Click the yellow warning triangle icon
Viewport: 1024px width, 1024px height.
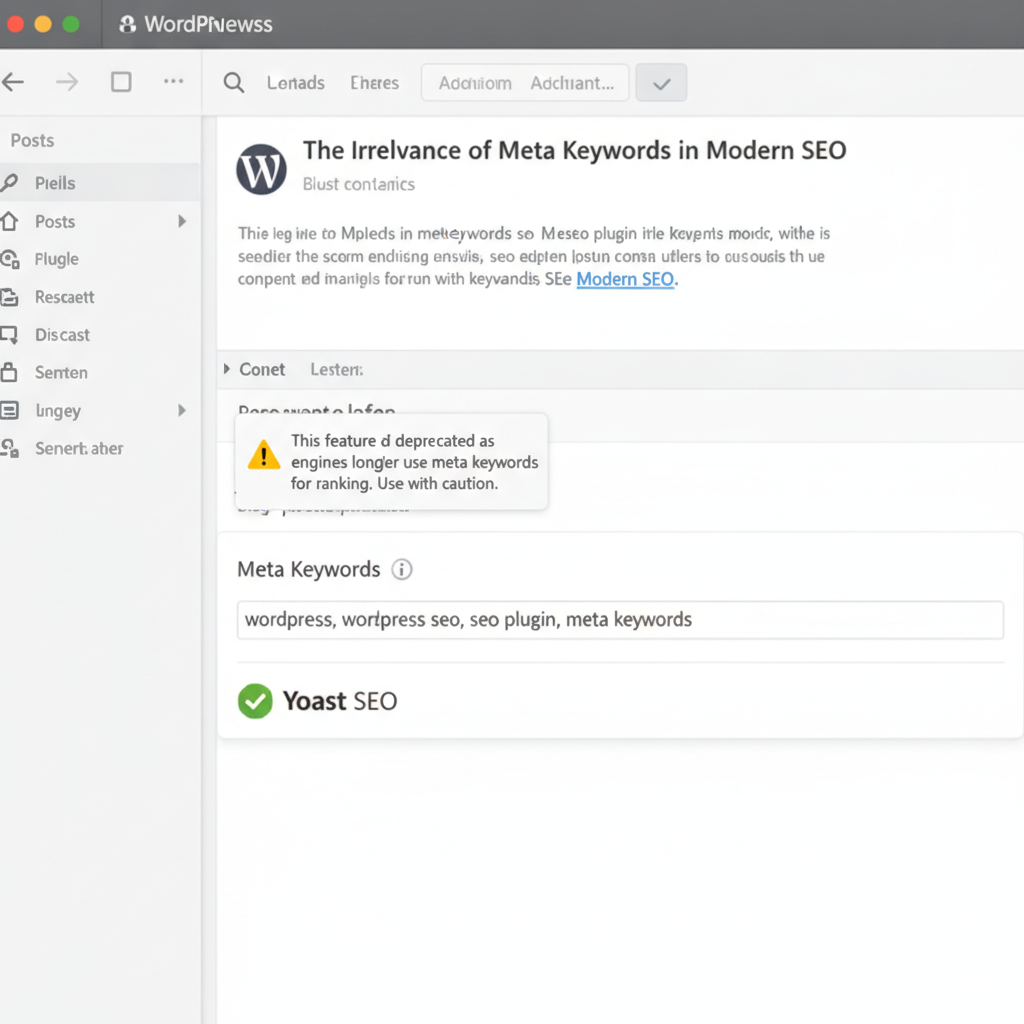pyautogui.click(x=264, y=455)
